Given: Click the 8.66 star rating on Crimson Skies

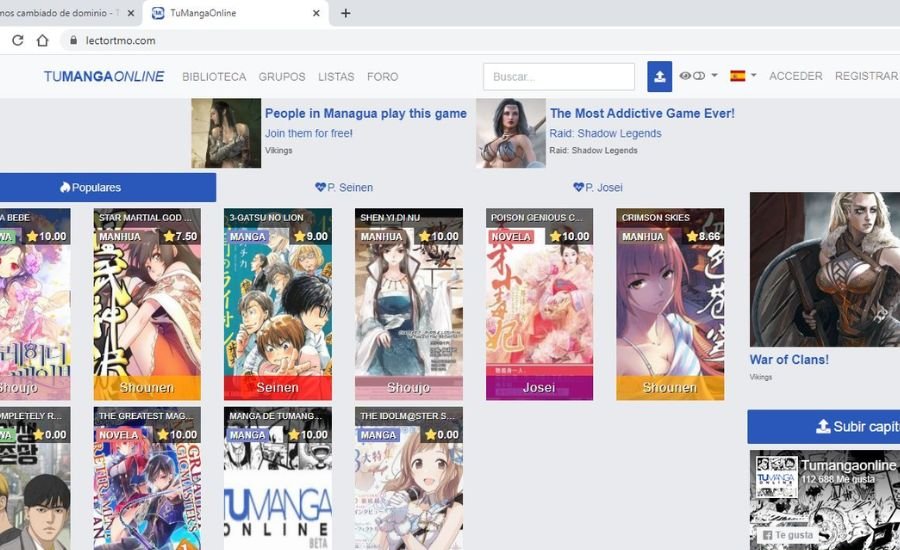Looking at the screenshot, I should (x=703, y=236).
